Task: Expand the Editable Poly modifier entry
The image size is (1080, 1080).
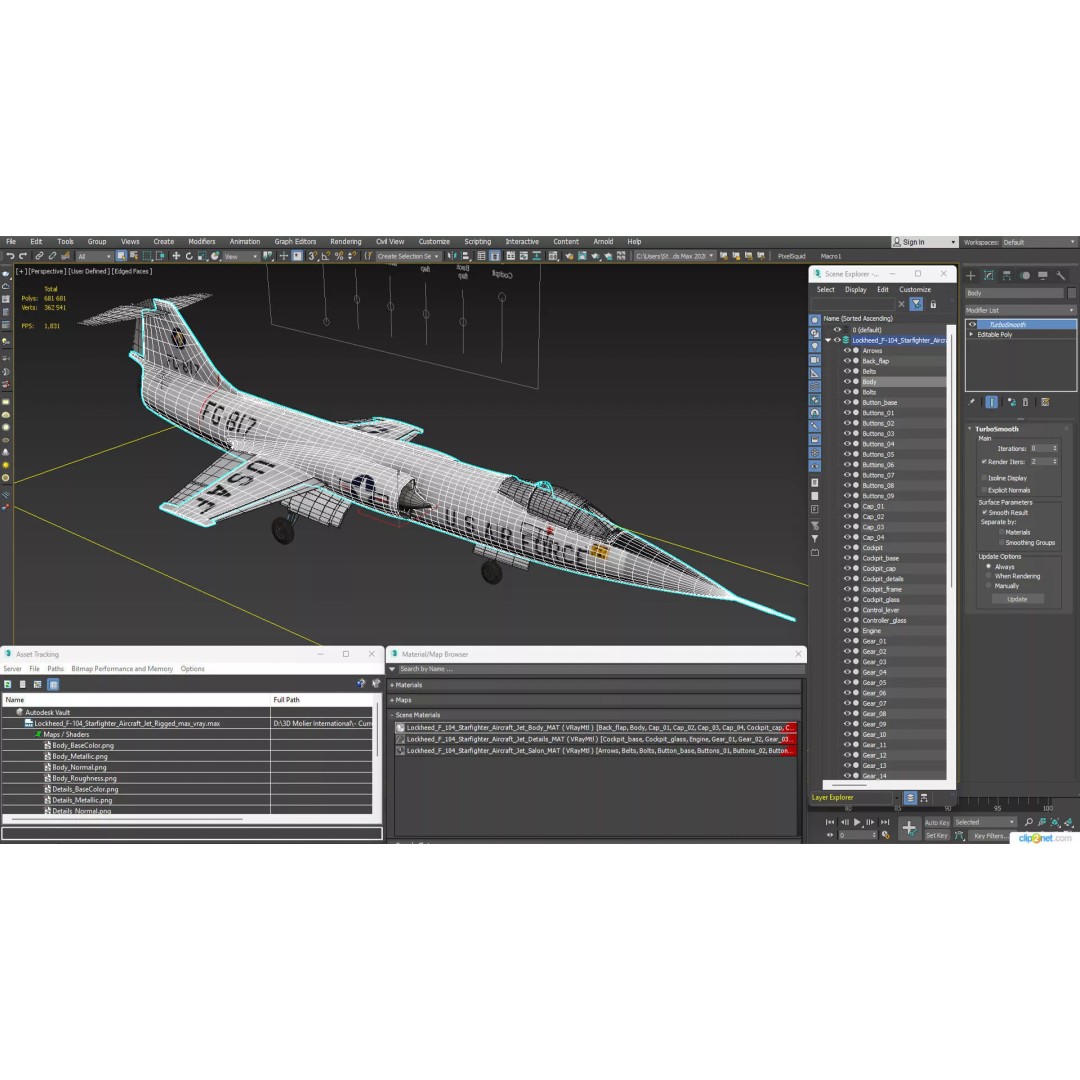Action: pos(972,335)
